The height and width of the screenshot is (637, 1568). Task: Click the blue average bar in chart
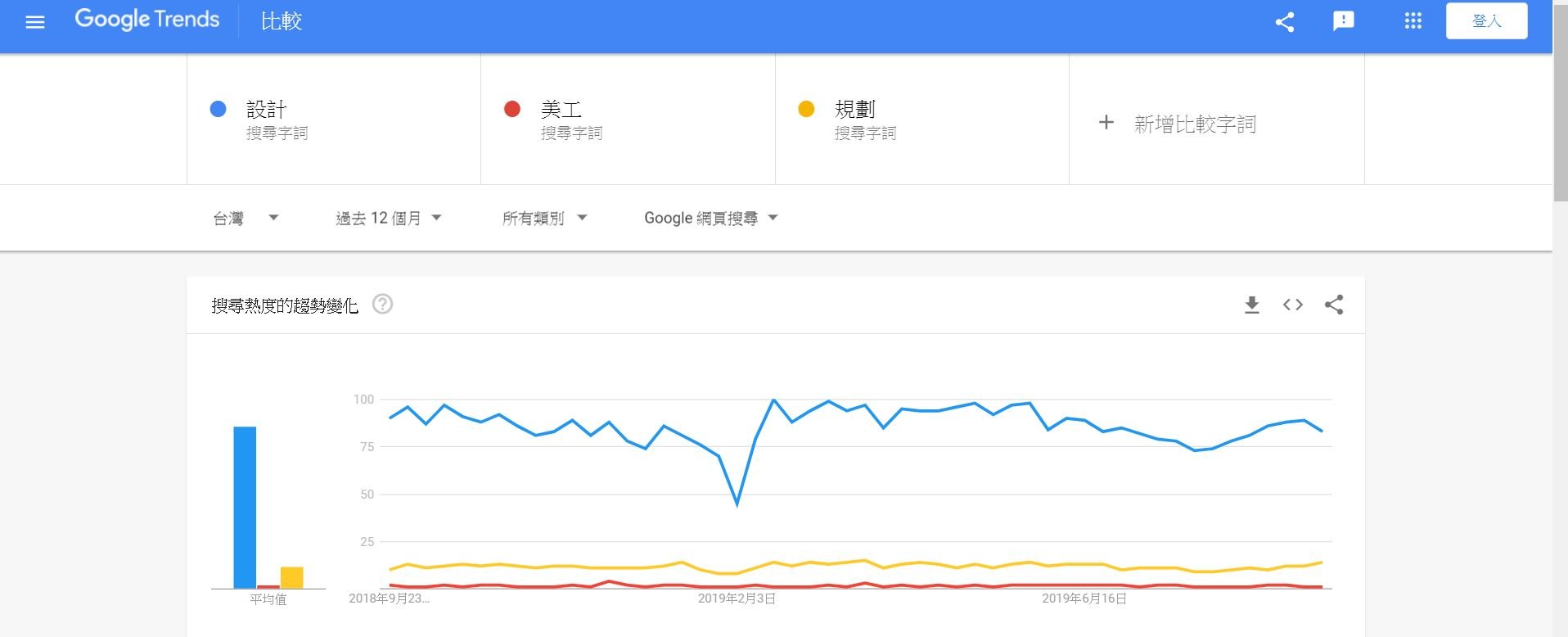click(x=245, y=507)
